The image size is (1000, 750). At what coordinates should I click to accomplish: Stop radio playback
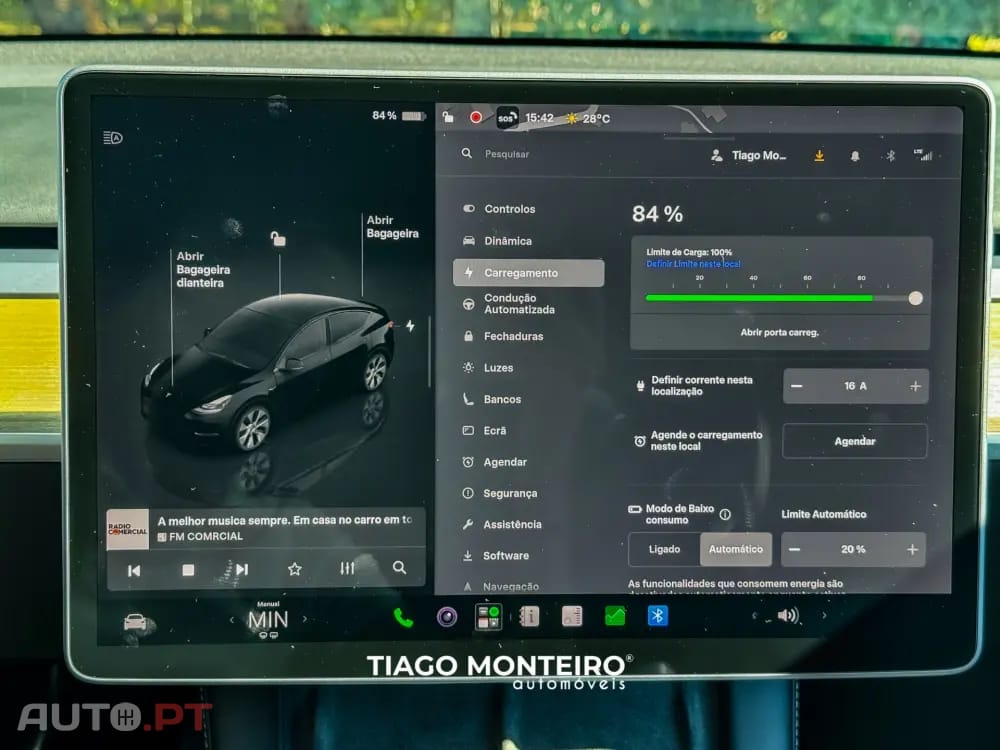[188, 570]
